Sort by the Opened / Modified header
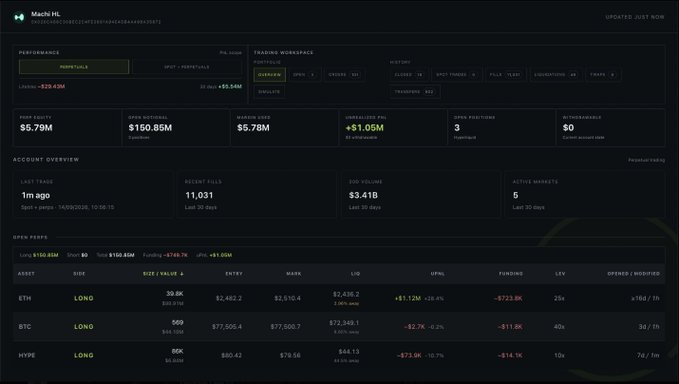Image resolution: width=679 pixels, height=384 pixels. pos(633,274)
